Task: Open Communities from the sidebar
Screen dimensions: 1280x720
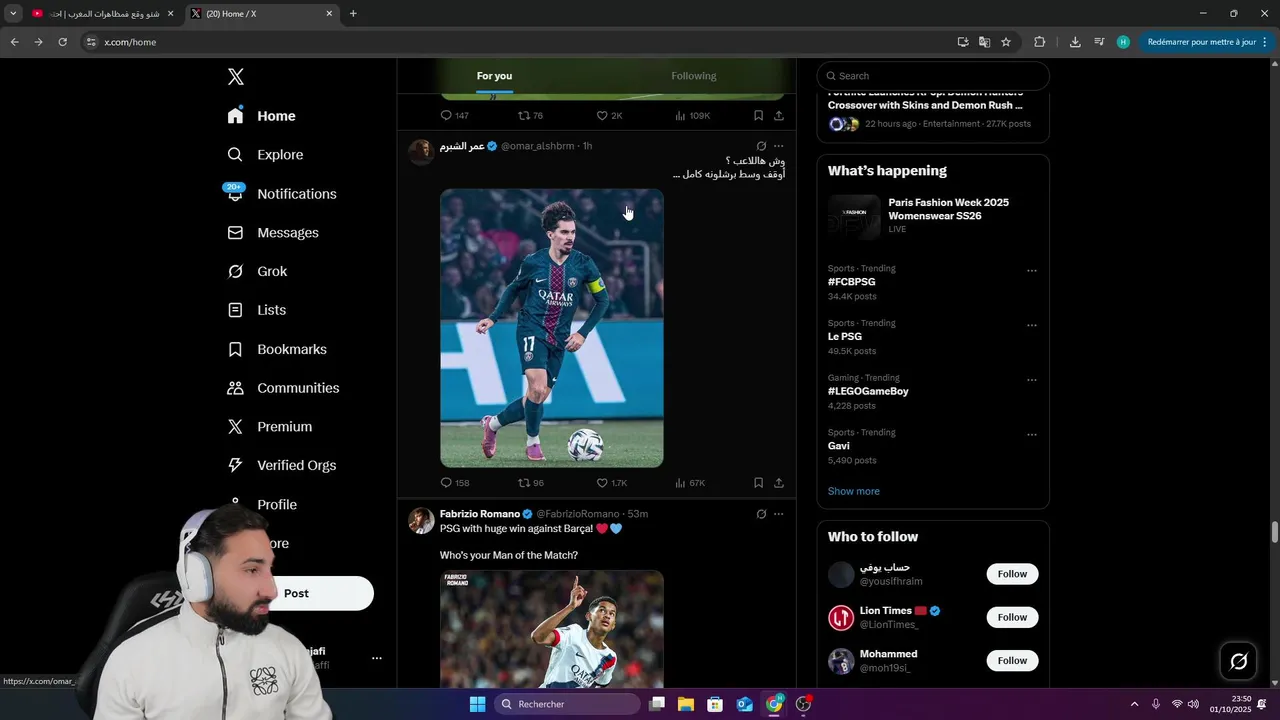Action: (x=283, y=388)
